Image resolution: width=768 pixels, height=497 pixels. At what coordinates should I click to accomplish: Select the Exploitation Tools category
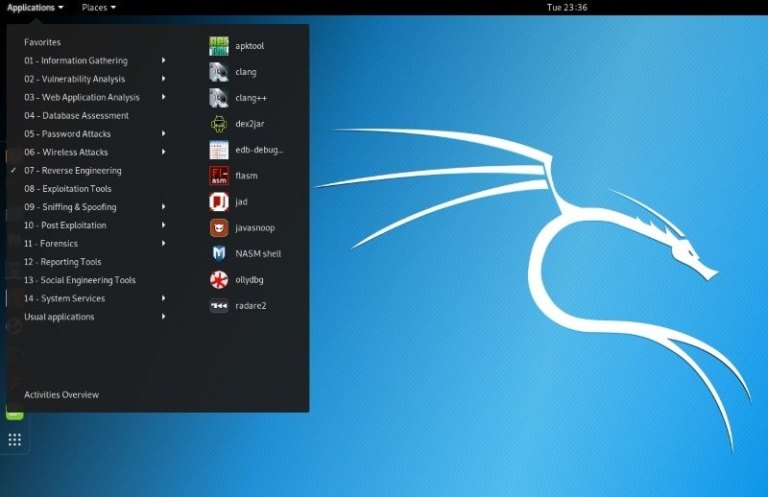[68, 189]
